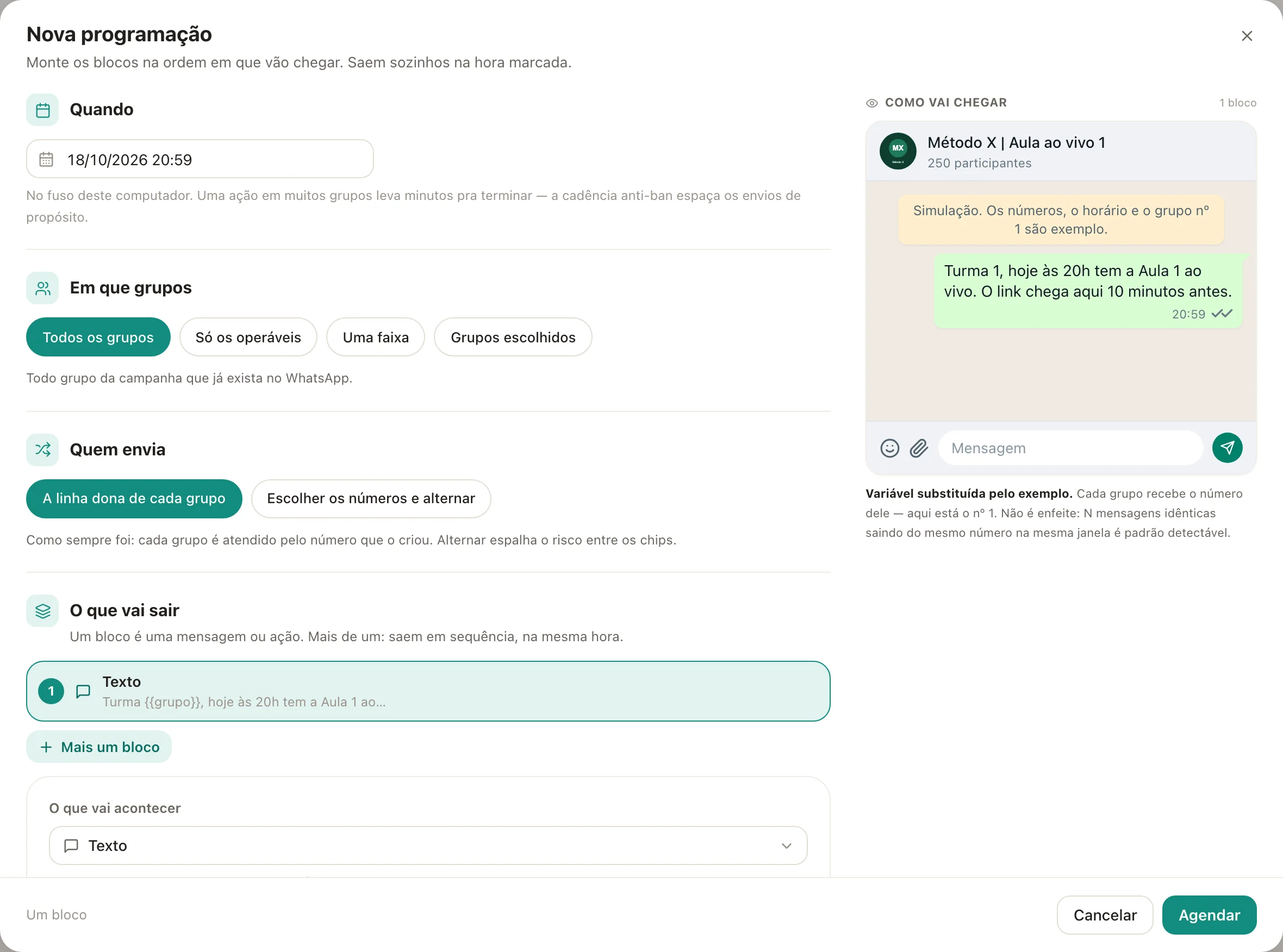This screenshot has height=952, width=1283.
Task: Click the green send arrow button
Action: pyautogui.click(x=1227, y=448)
